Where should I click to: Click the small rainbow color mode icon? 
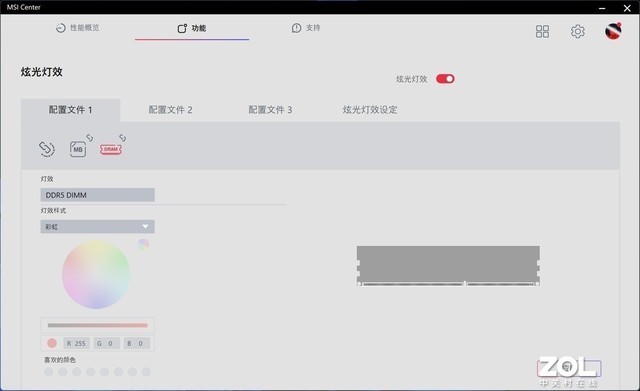coord(143,244)
